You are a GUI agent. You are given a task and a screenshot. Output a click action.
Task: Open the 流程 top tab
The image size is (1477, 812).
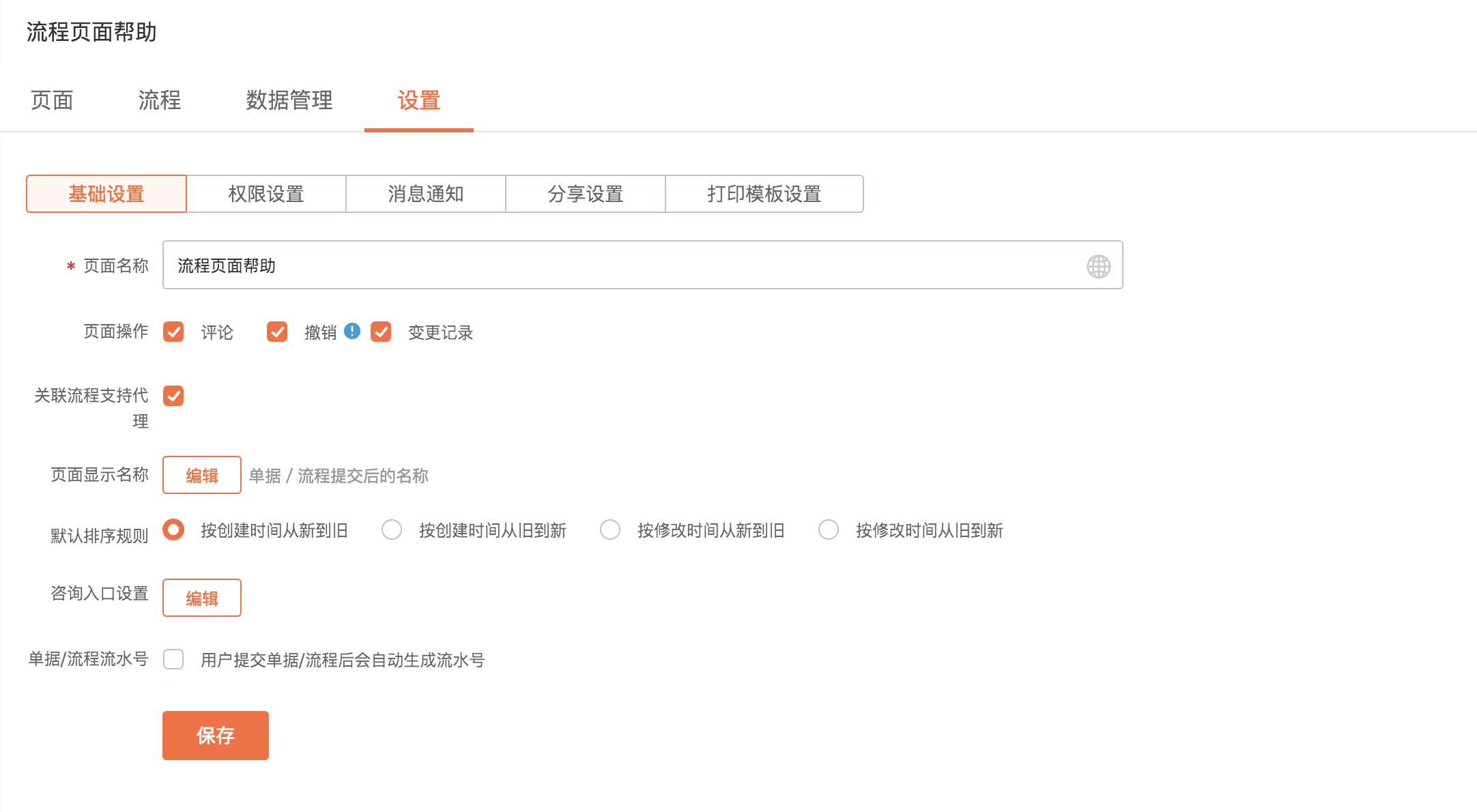[x=160, y=100]
